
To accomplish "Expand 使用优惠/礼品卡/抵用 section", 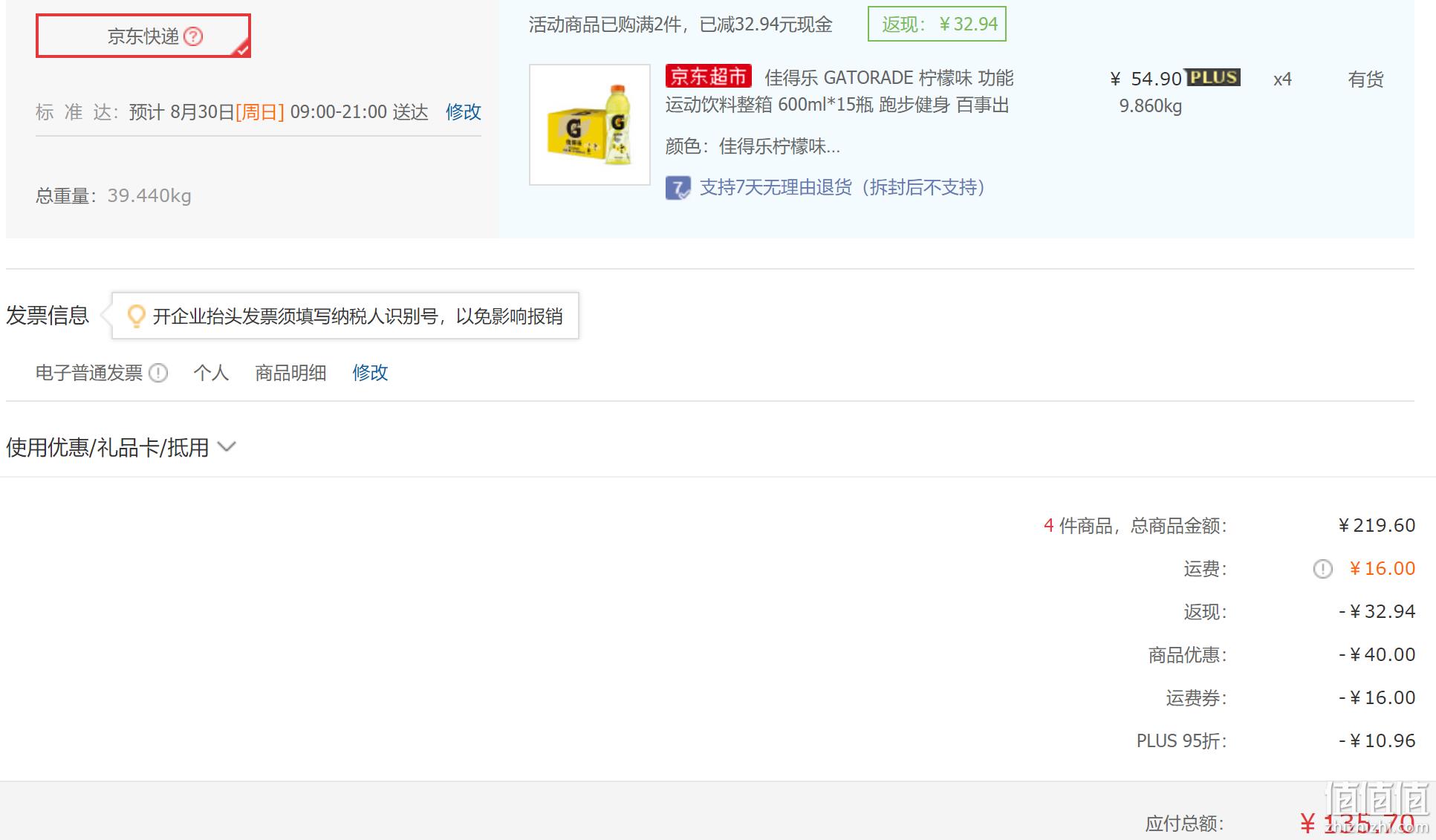I will coord(121,448).
